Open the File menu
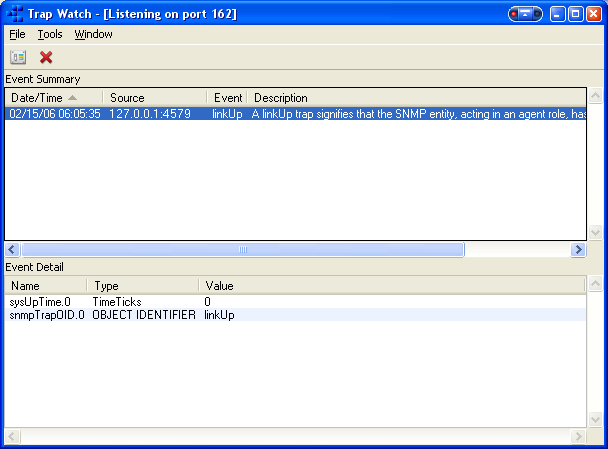 click(x=17, y=34)
